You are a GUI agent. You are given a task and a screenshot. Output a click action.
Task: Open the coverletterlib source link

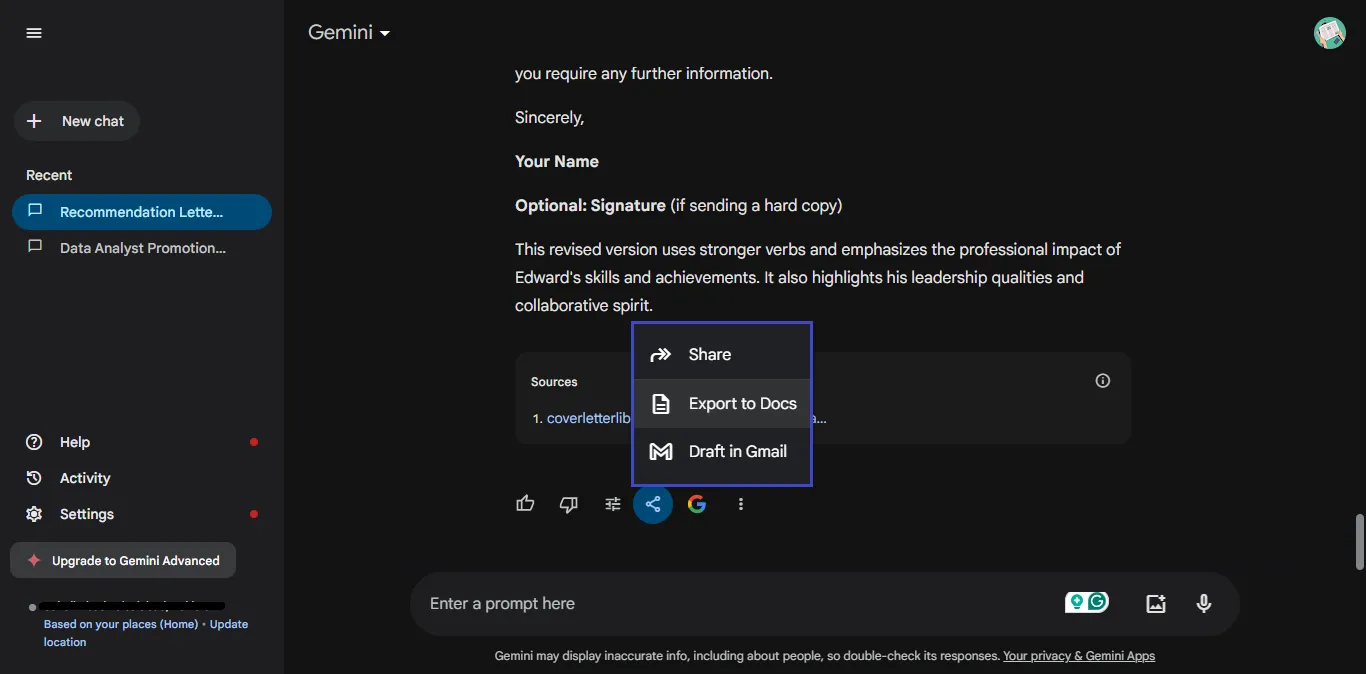pyautogui.click(x=590, y=418)
